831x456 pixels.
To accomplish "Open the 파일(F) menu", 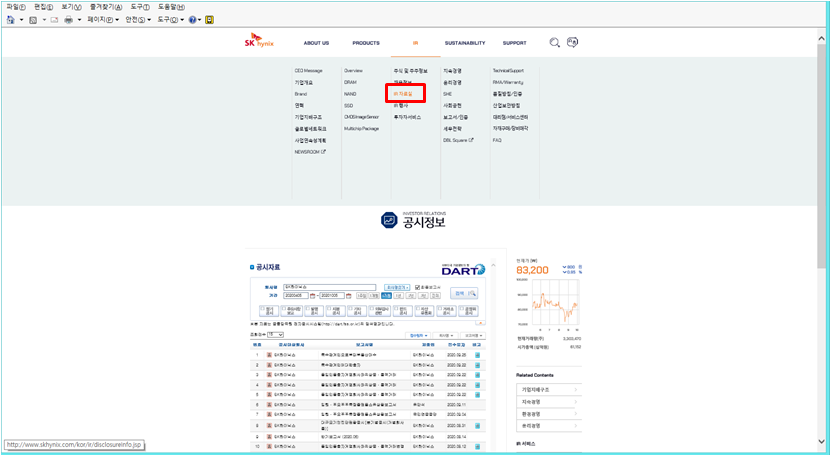I will [x=16, y=7].
